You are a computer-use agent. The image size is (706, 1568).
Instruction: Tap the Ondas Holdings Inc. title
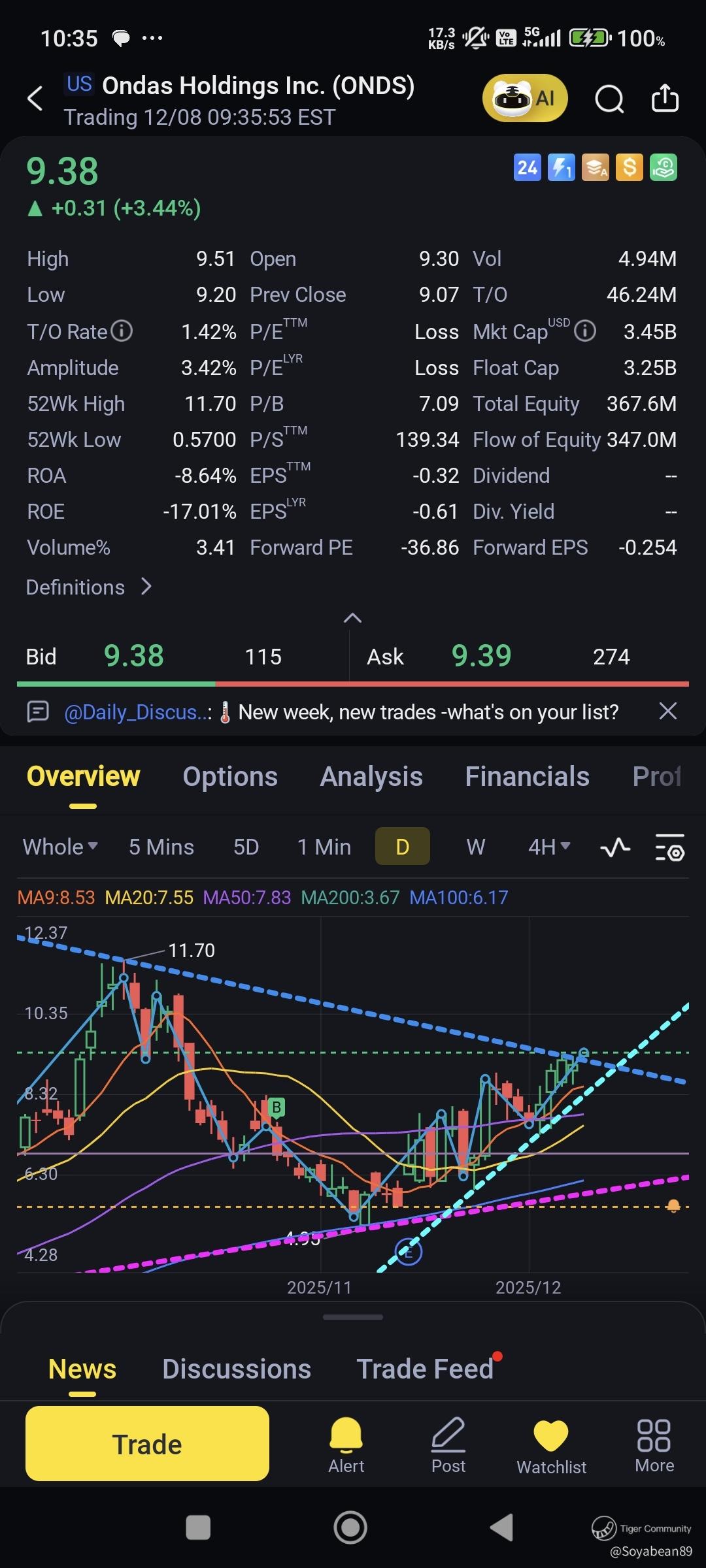tap(258, 86)
